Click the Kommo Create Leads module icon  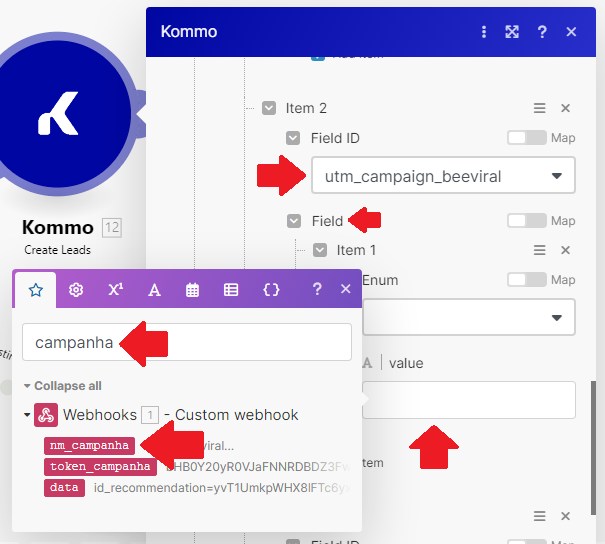pyautogui.click(x=58, y=114)
